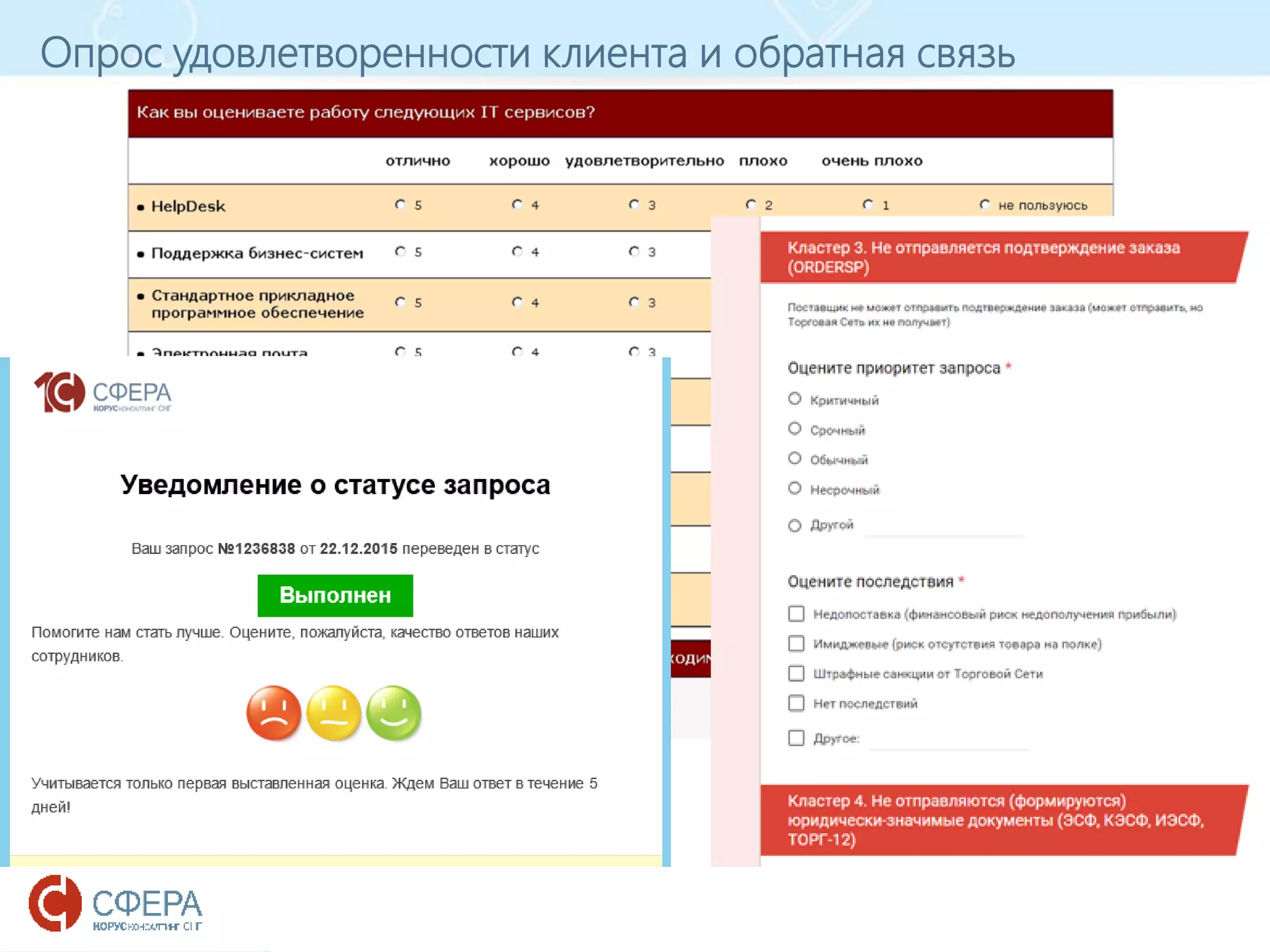
Task: Click the 'удовлетворительно' column header
Action: 644,161
